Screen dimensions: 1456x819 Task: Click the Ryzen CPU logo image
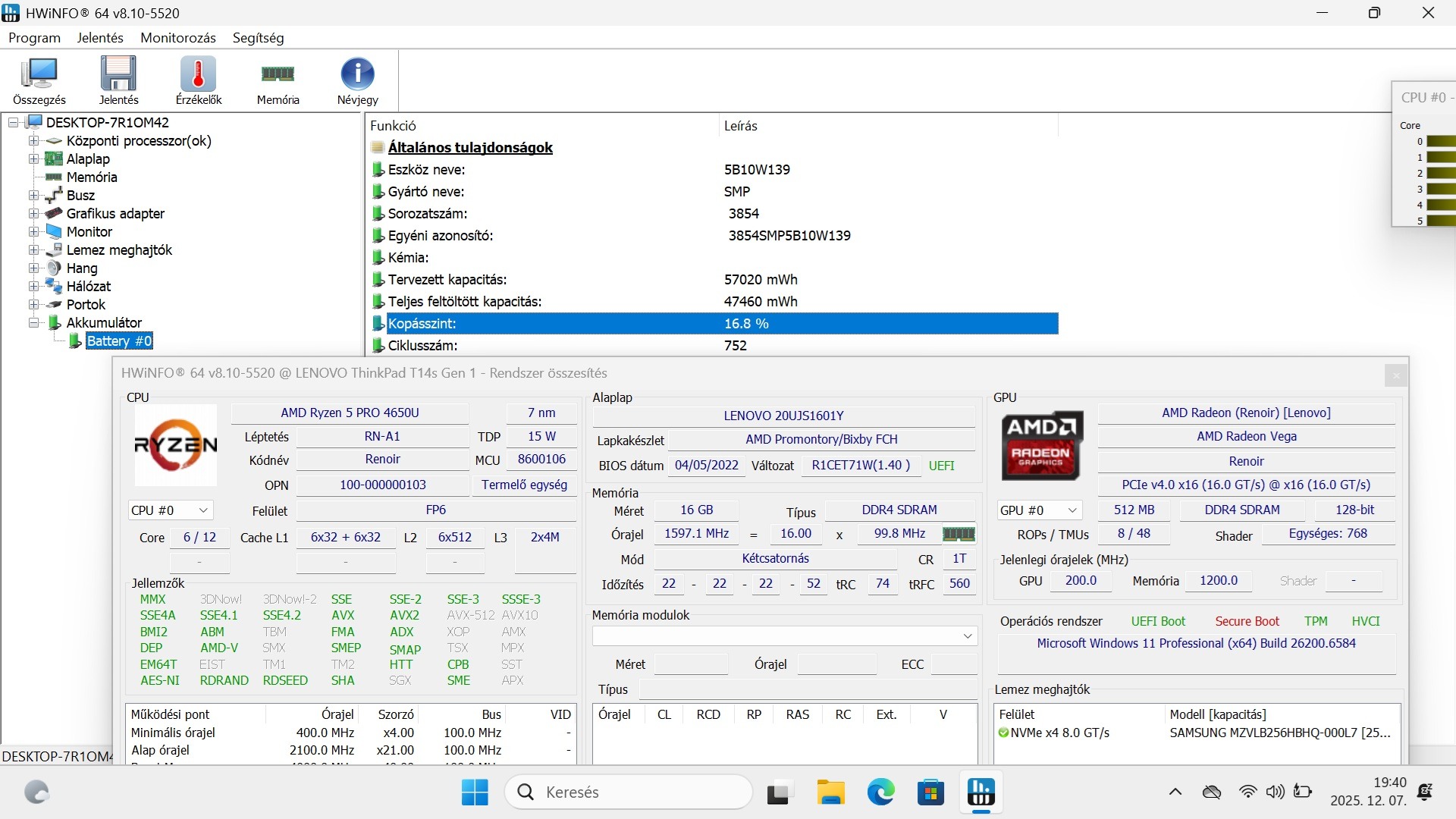[175, 445]
